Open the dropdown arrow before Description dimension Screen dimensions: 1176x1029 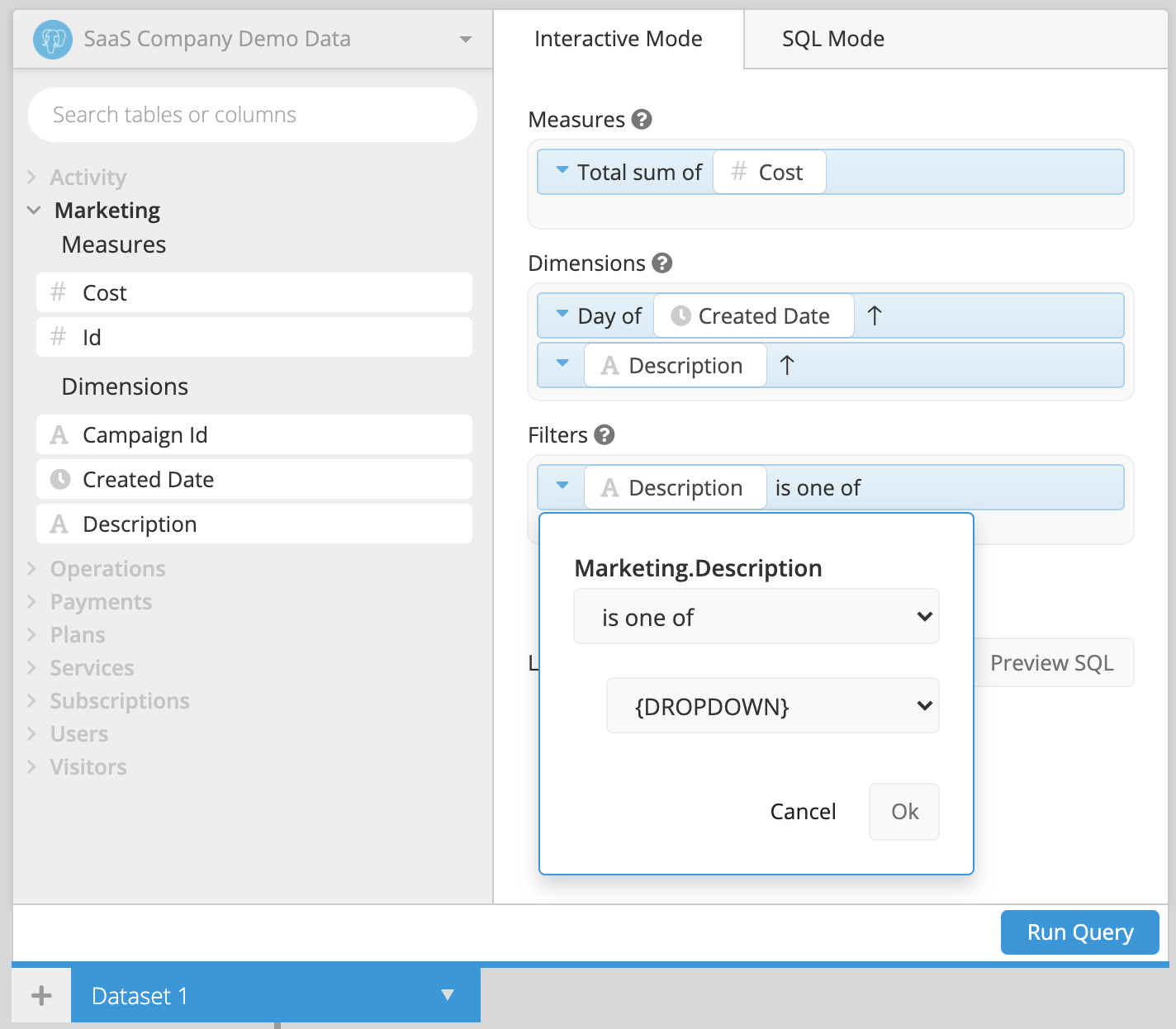point(562,363)
